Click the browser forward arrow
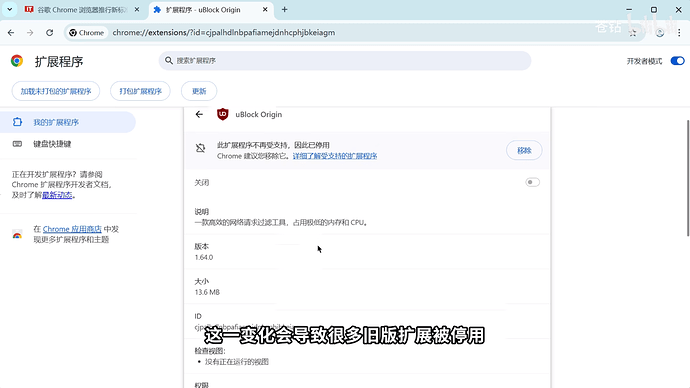Viewport: 690px width, 388px height. click(x=30, y=33)
